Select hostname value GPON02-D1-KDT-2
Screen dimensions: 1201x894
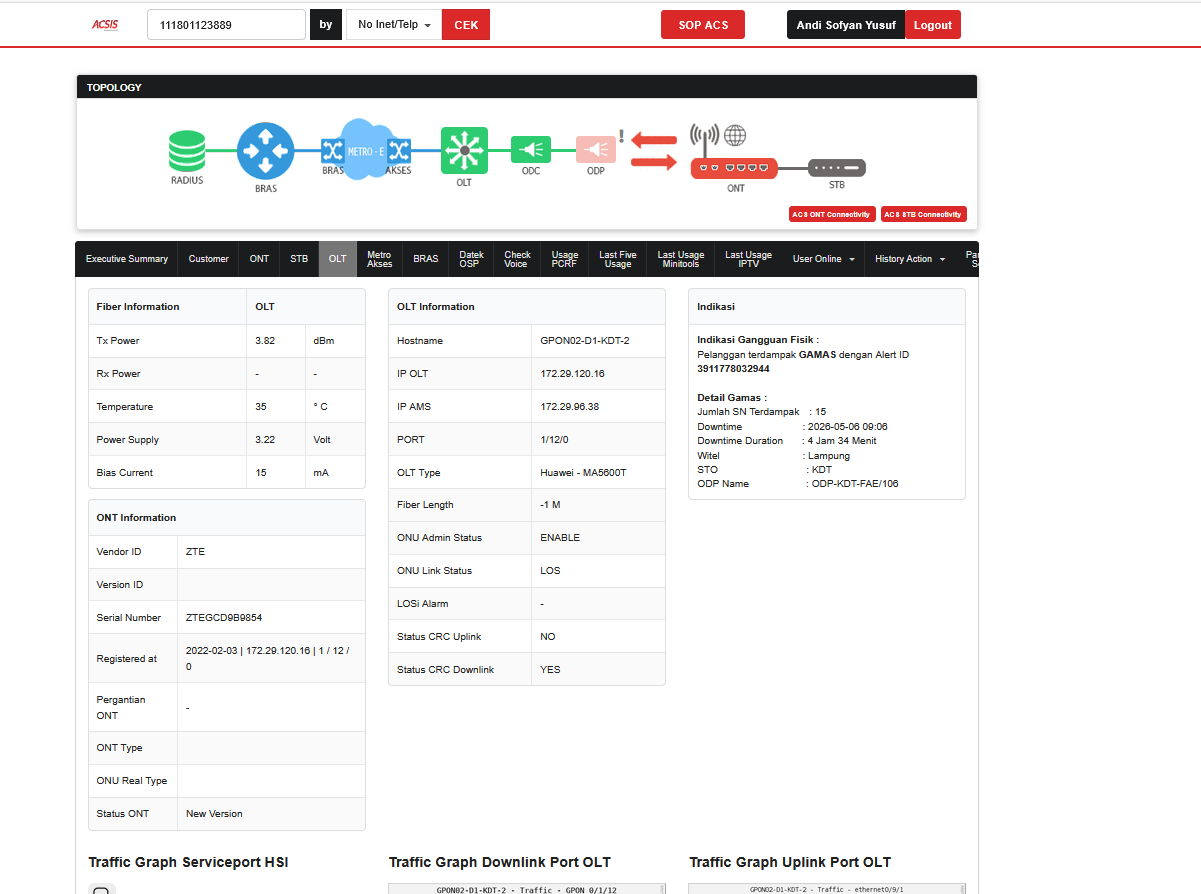tap(585, 341)
